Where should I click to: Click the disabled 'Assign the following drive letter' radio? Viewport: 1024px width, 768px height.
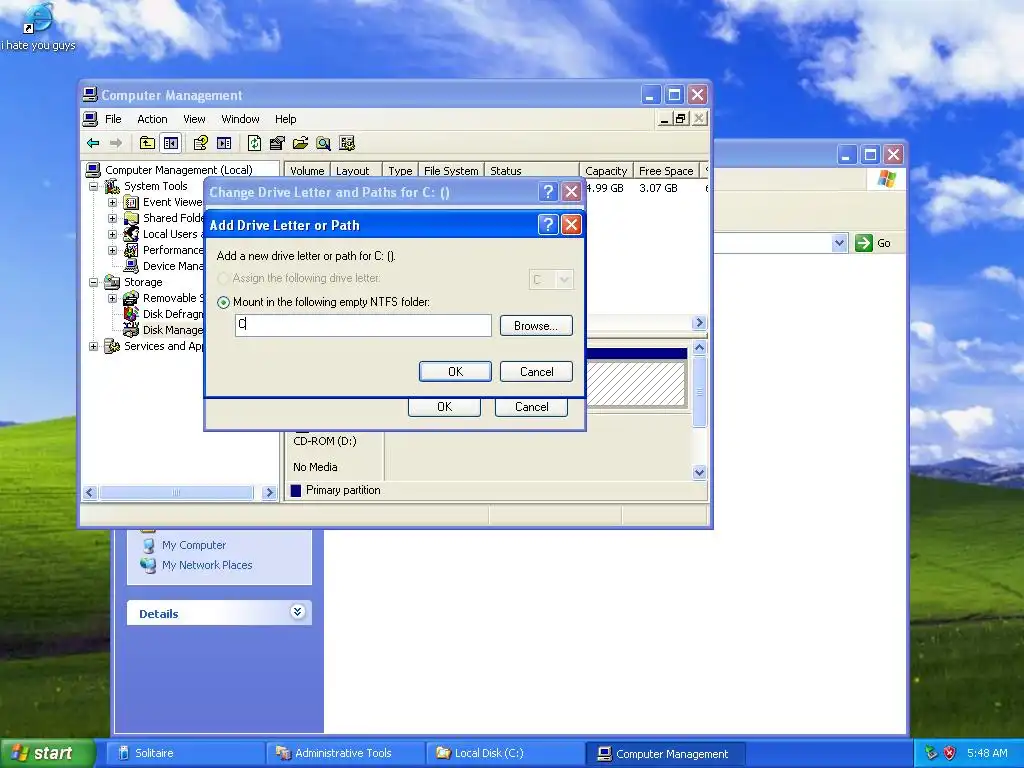(223, 278)
